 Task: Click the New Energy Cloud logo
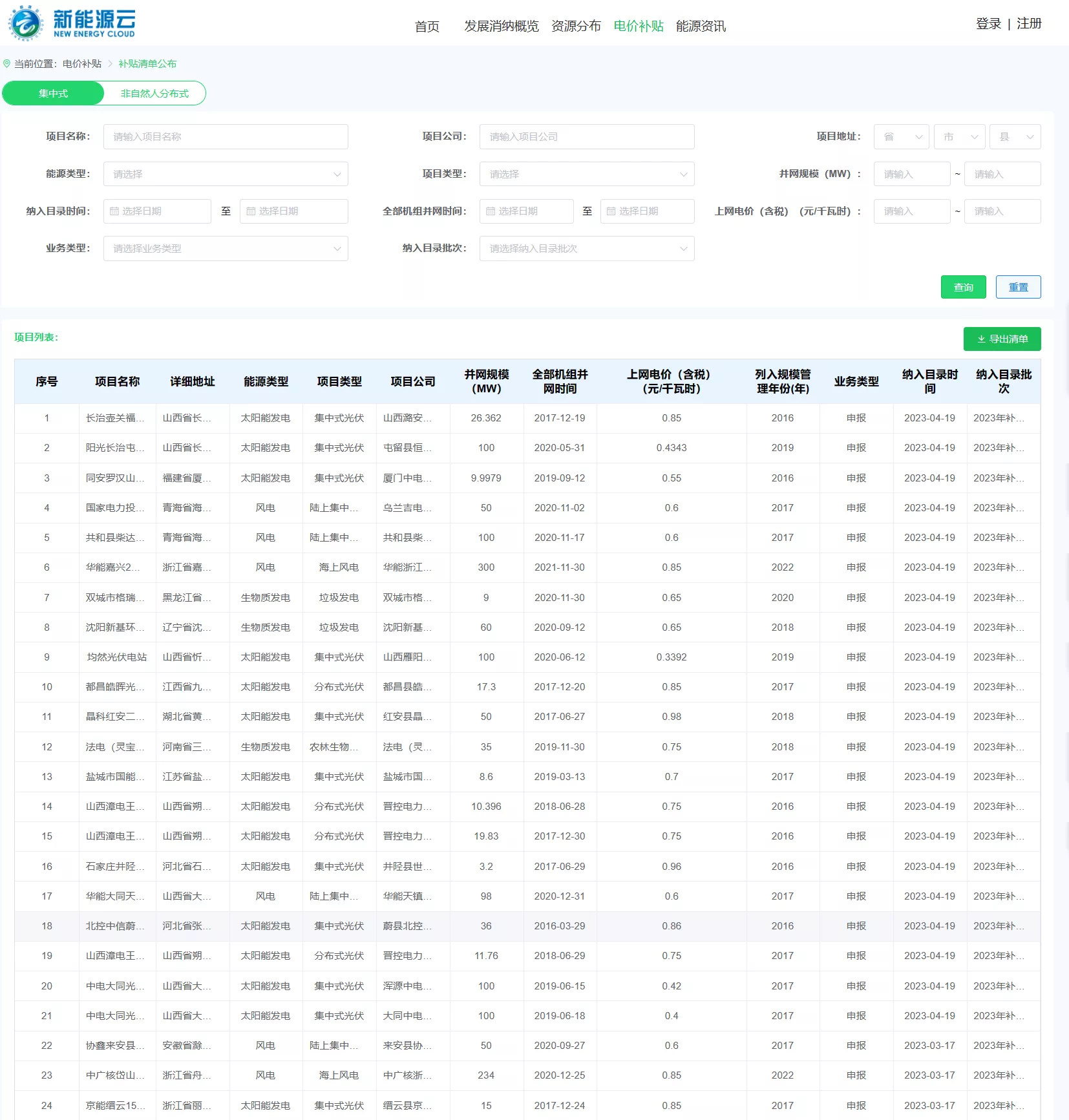(x=72, y=23)
